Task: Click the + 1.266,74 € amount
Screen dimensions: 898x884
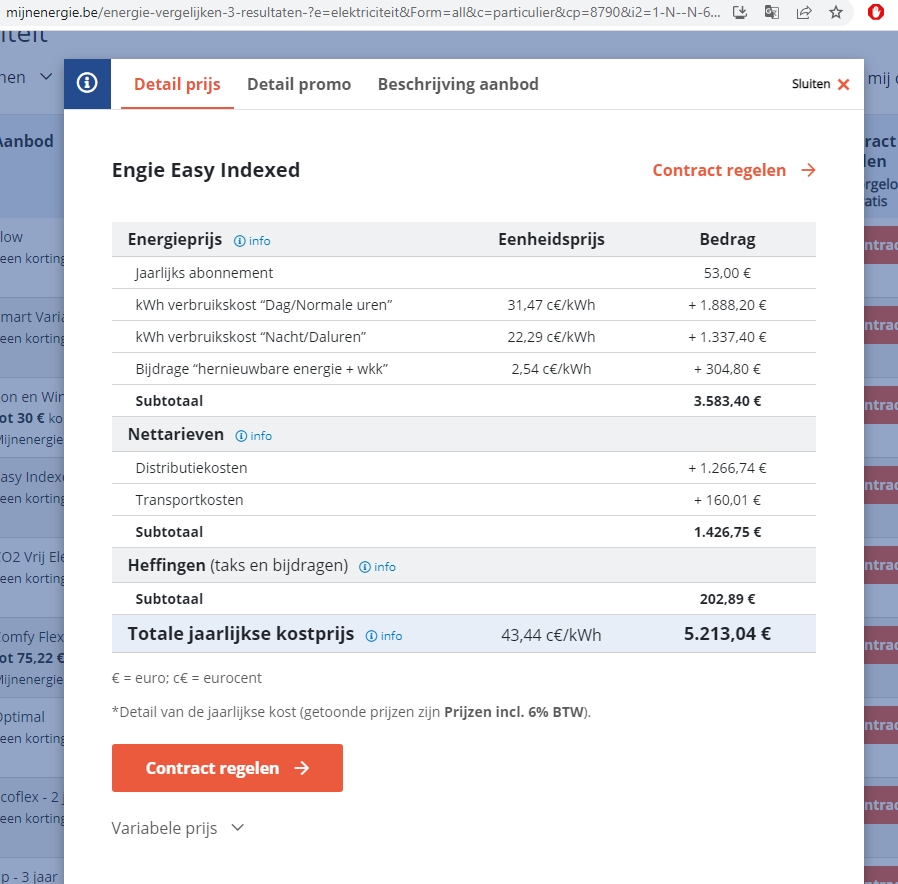Action: pyautogui.click(x=727, y=468)
